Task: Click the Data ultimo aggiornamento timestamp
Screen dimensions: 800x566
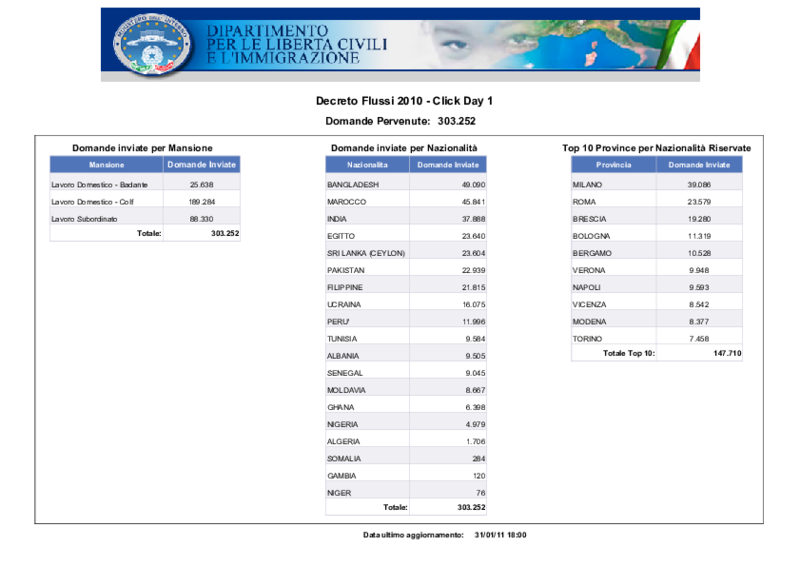Action: pyautogui.click(x=501, y=535)
